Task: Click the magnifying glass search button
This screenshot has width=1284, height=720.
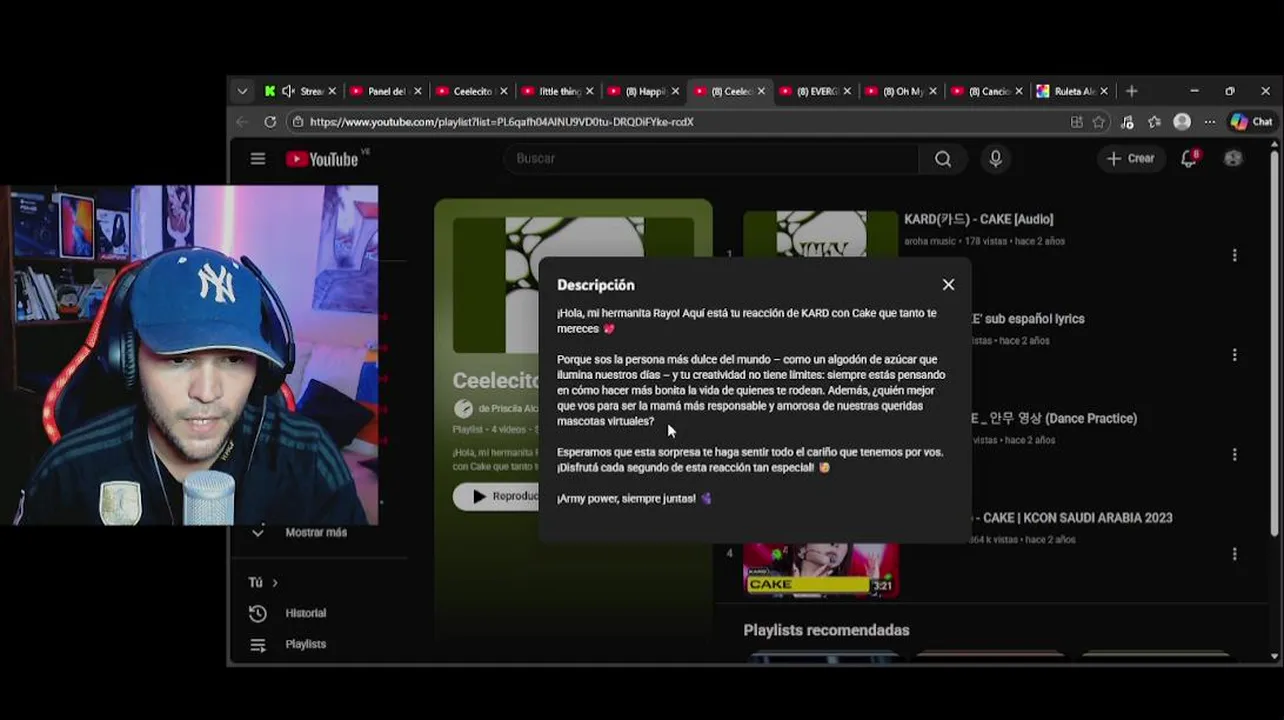Action: pos(943,158)
